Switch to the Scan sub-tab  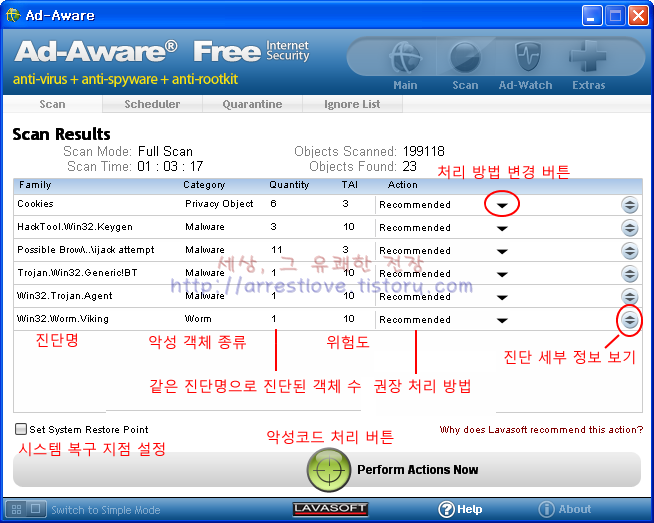tap(53, 104)
